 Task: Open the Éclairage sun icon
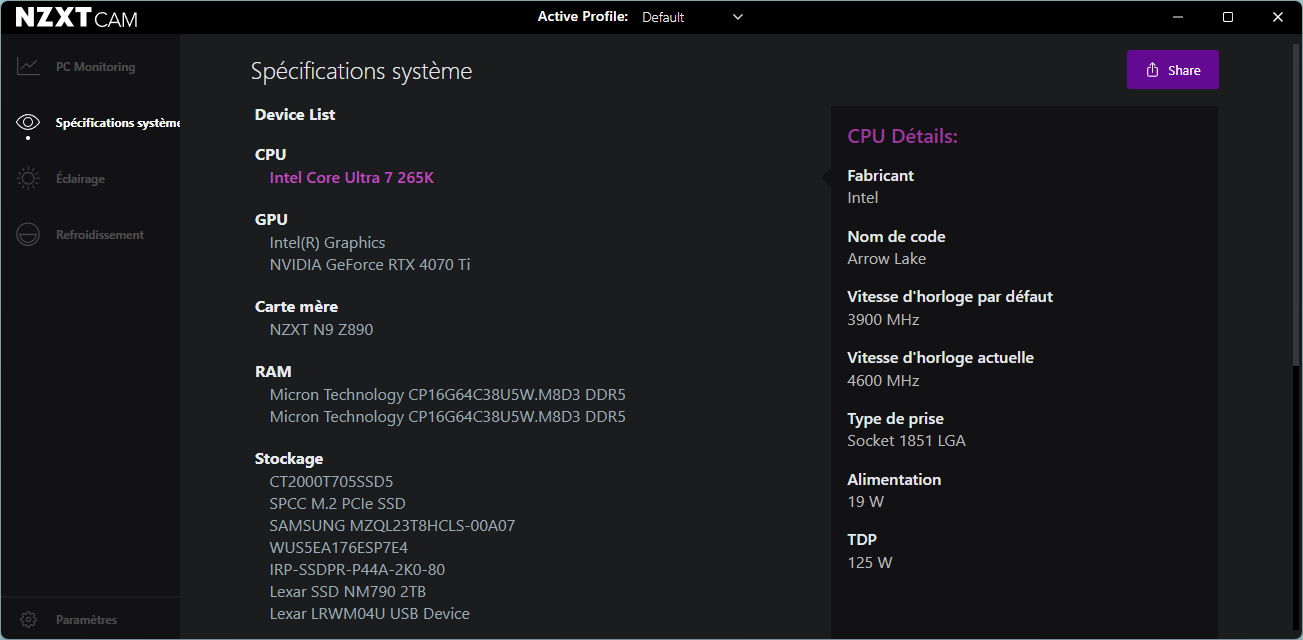[28, 179]
